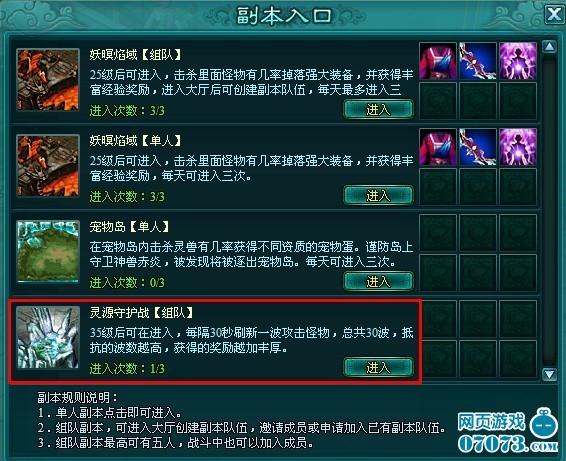Select the 宠物岛 island map thumbnail
Image resolution: width=566 pixels, height=461 pixels.
[x=48, y=252]
